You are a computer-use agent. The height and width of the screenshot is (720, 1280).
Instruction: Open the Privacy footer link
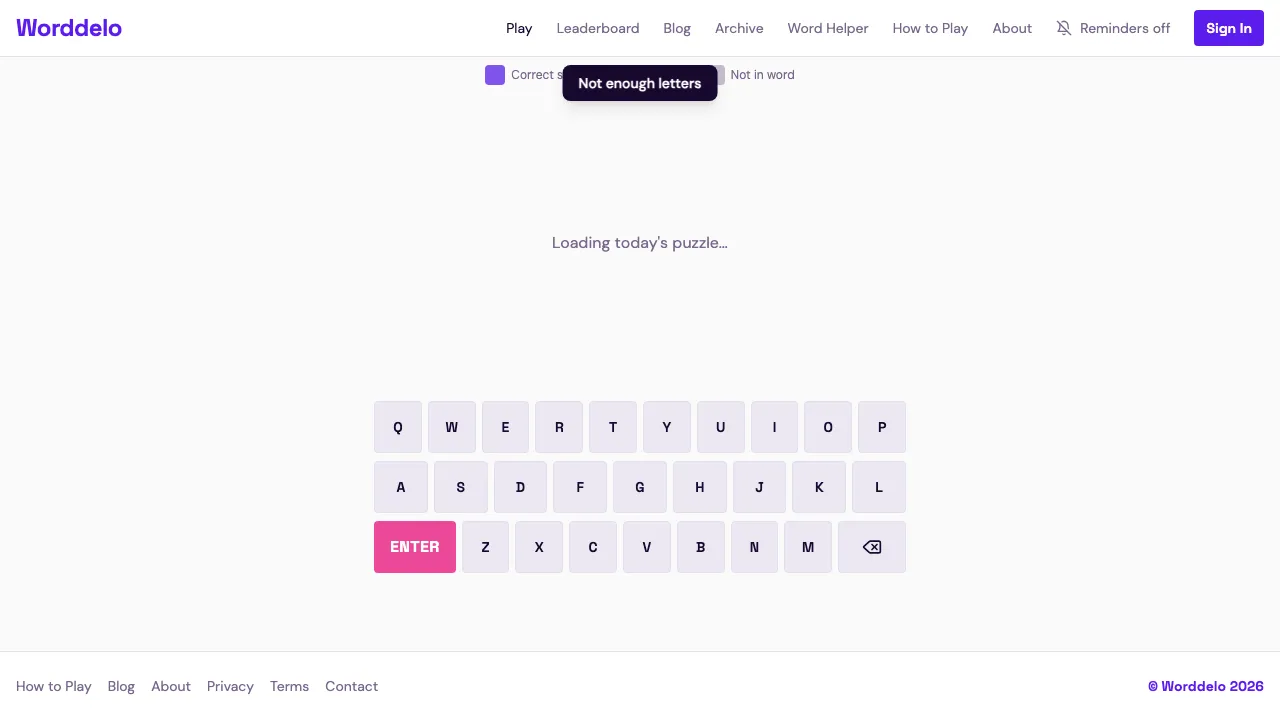[x=230, y=686]
